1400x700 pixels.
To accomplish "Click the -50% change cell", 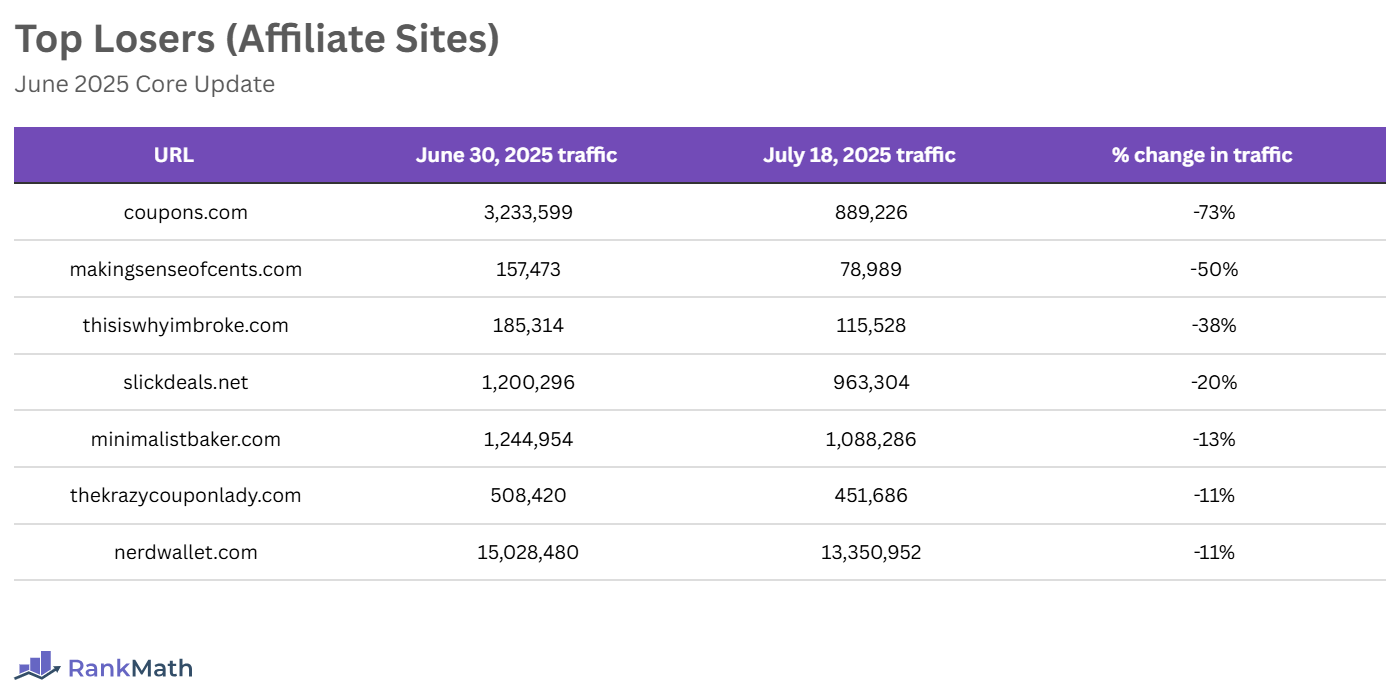I will click(x=1214, y=269).
